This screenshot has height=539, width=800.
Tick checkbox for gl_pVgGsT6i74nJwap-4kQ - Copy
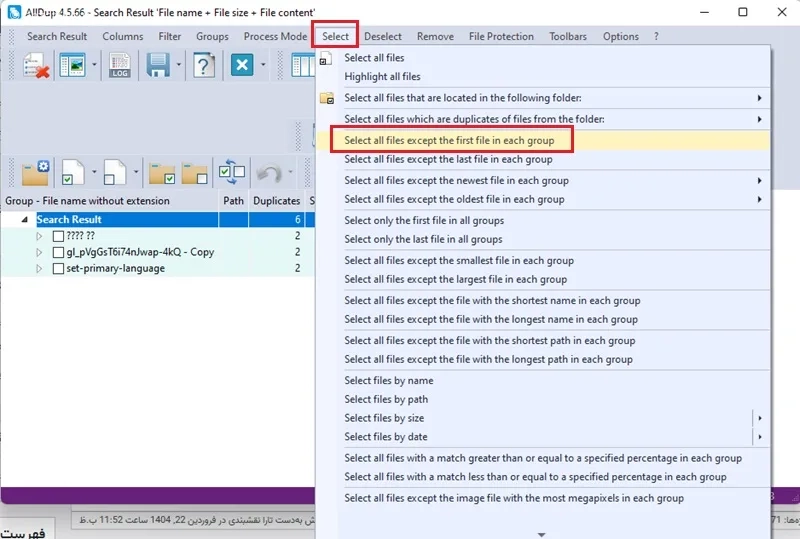coord(59,253)
